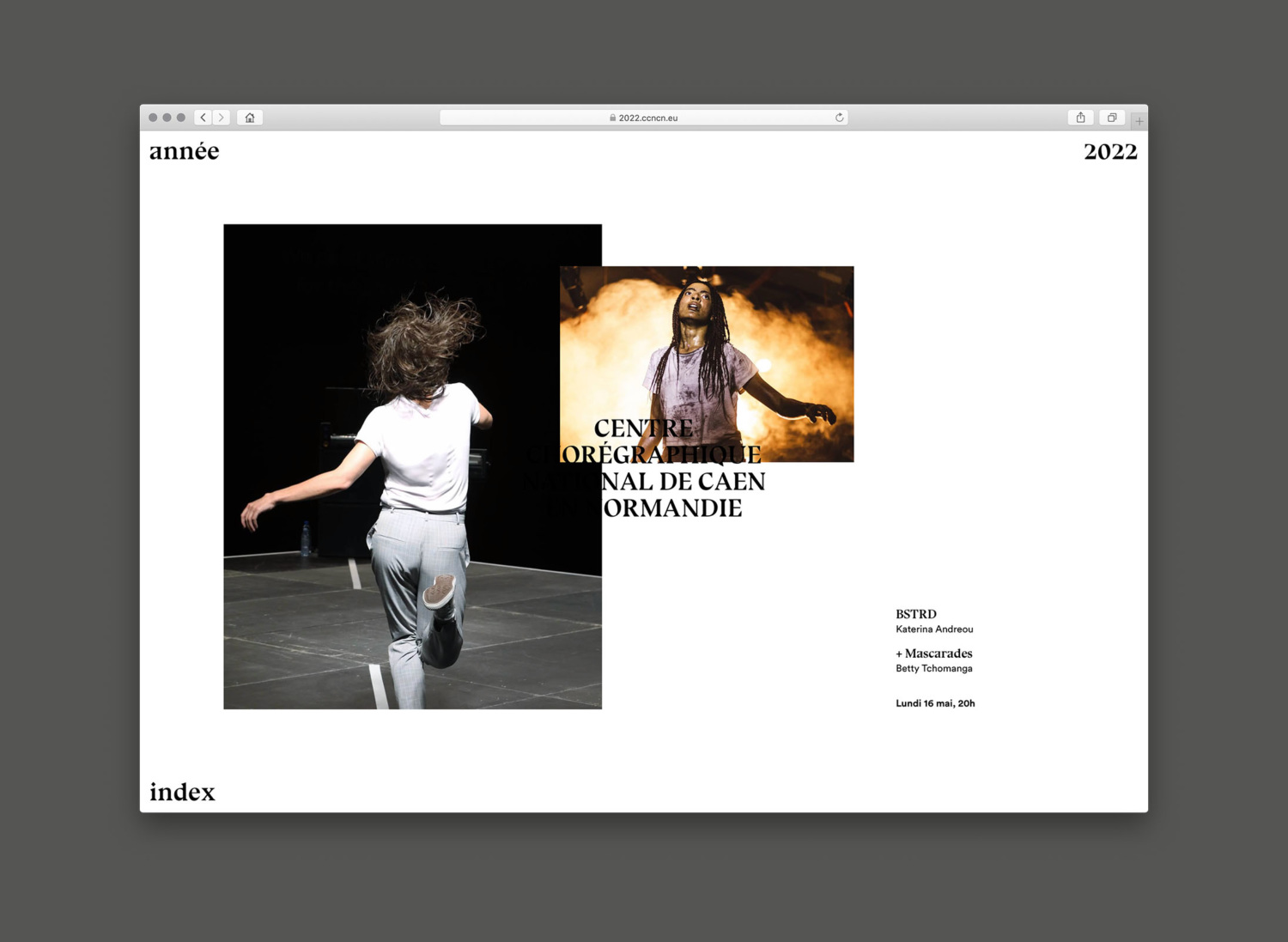Click the padlock icon in address bar

612,118
